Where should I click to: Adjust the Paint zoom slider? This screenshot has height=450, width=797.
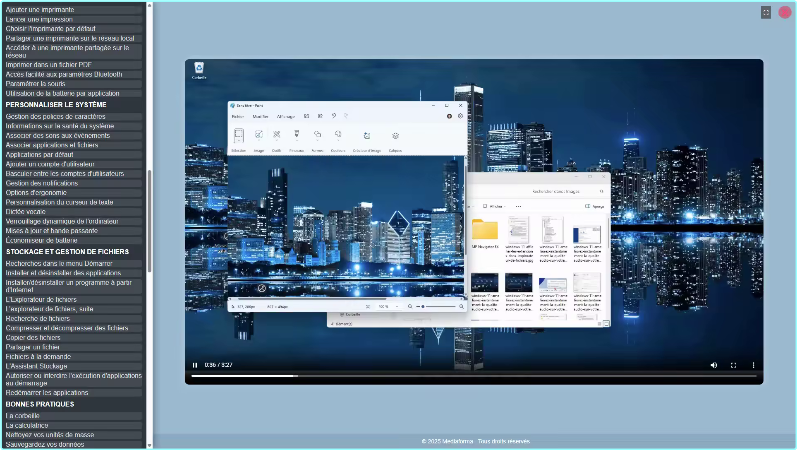click(x=436, y=307)
